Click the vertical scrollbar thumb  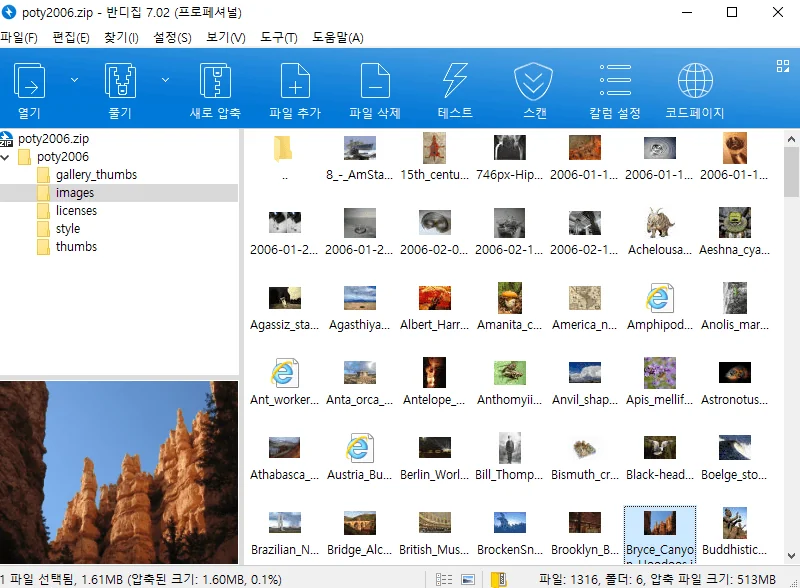791,172
